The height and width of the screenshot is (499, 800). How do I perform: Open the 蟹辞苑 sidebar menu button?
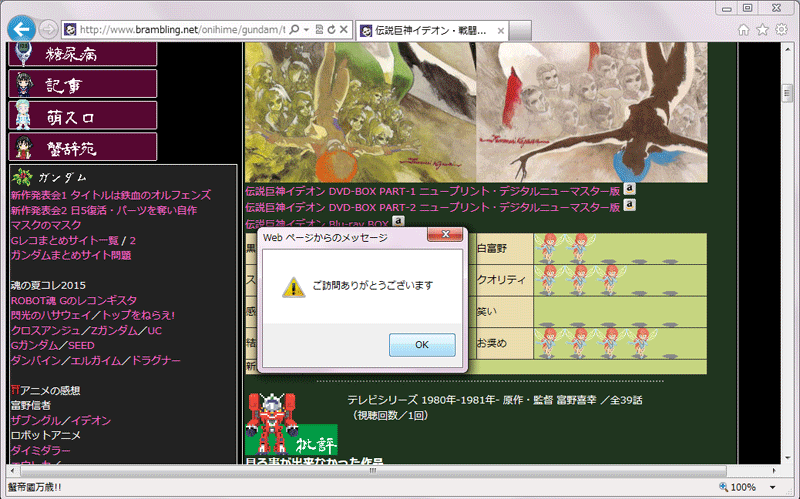[x=83, y=147]
